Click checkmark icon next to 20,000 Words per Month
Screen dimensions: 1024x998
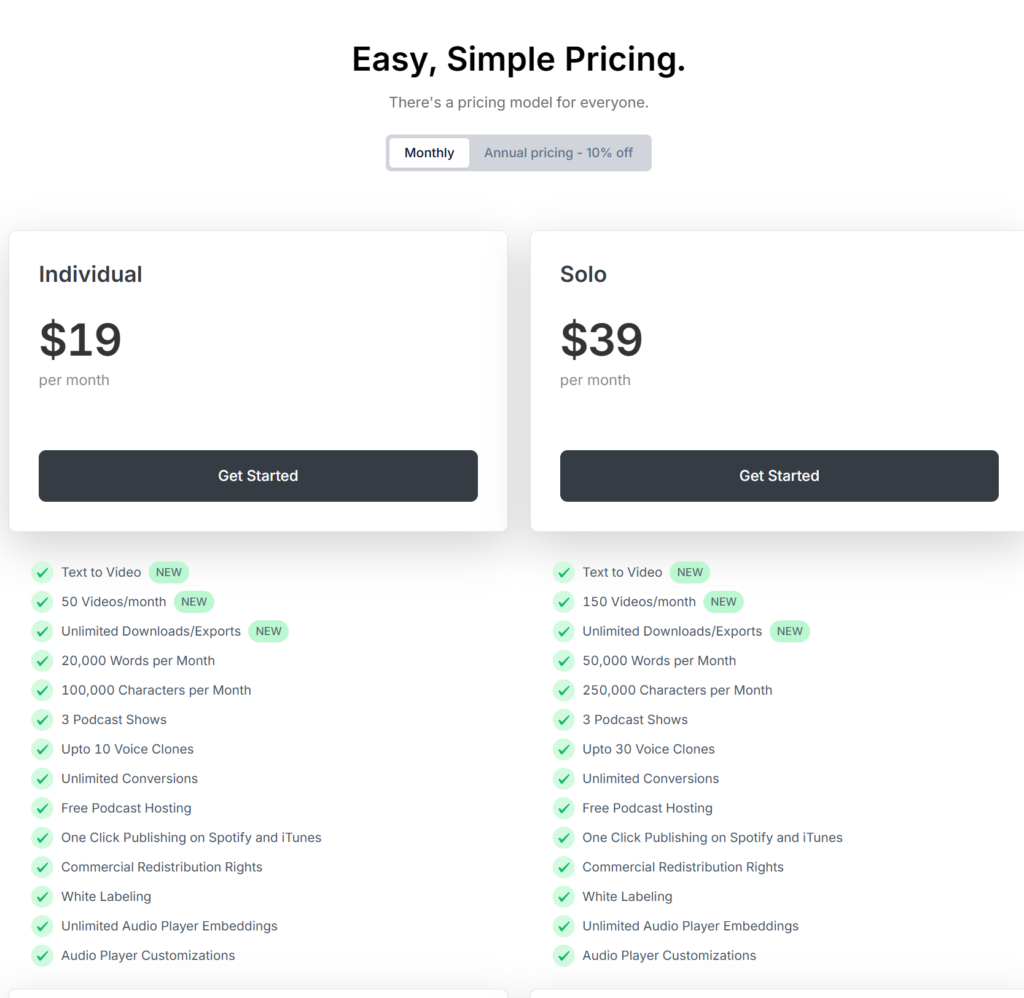tap(42, 660)
